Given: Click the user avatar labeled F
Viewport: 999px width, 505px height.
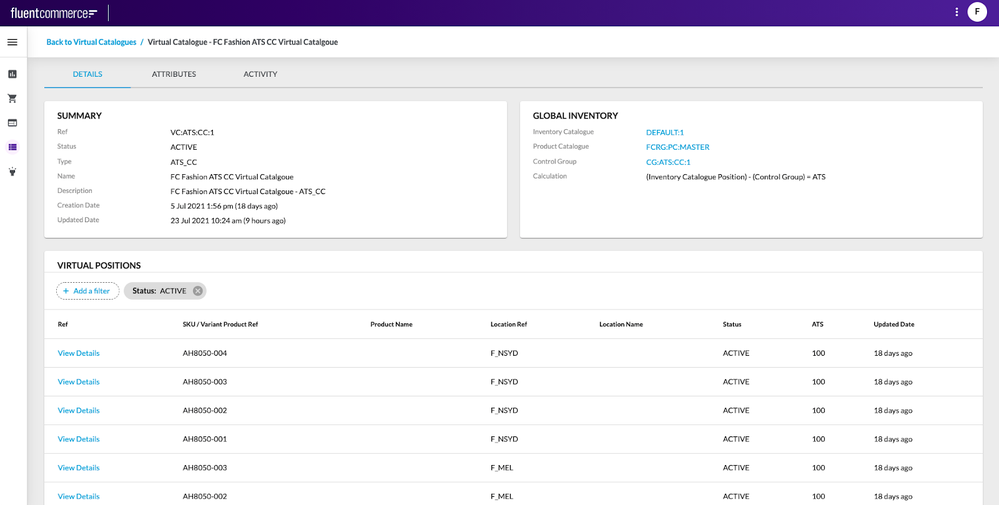Looking at the screenshot, I should click(977, 12).
